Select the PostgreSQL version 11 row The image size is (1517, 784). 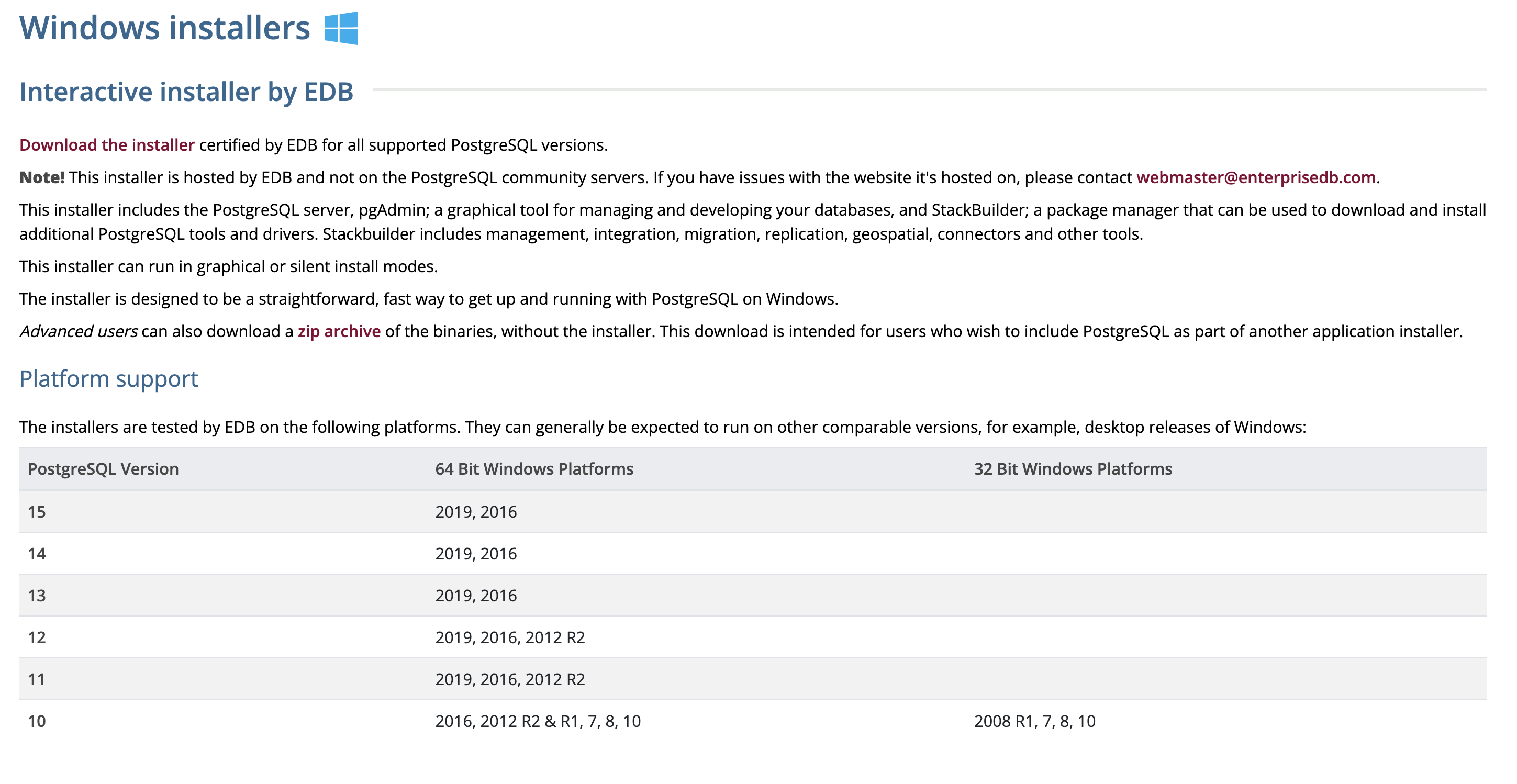[37, 679]
